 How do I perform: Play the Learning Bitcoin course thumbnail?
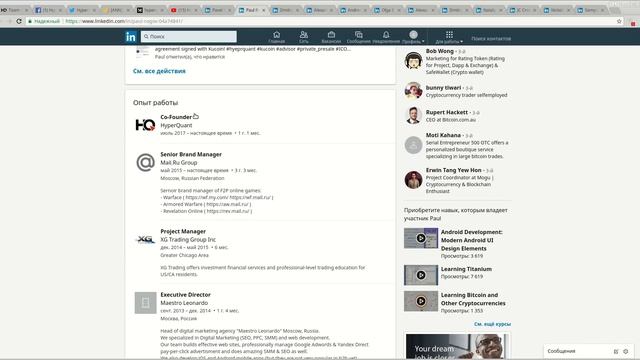coord(421,301)
